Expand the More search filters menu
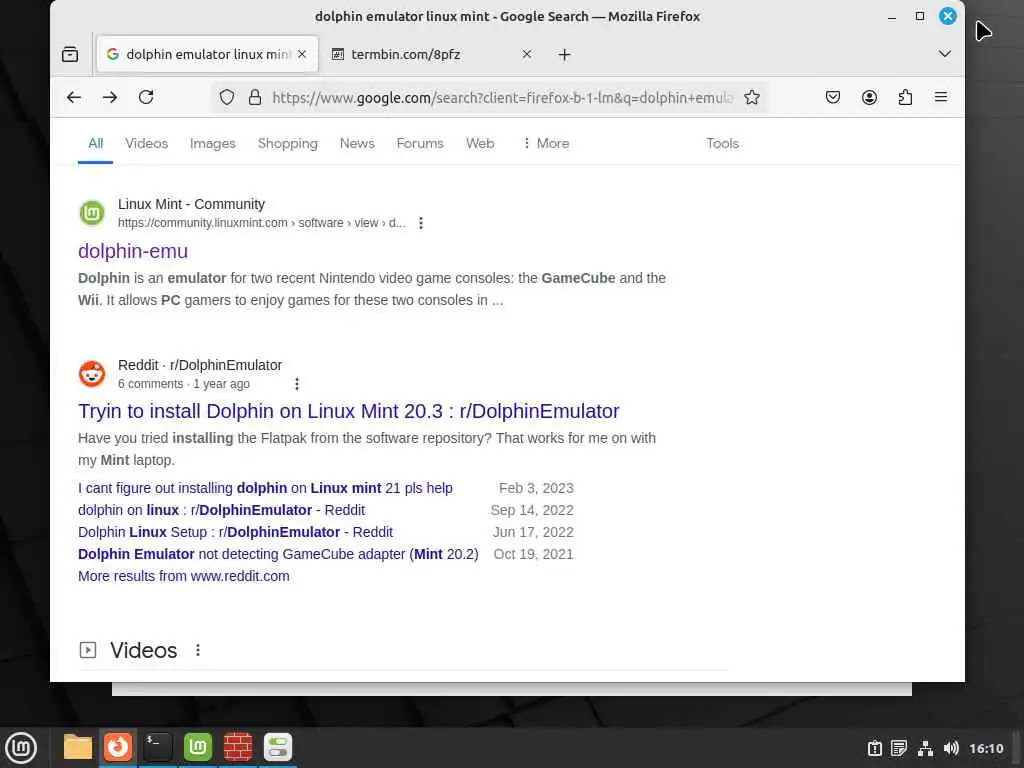1024x768 pixels. coord(546,143)
